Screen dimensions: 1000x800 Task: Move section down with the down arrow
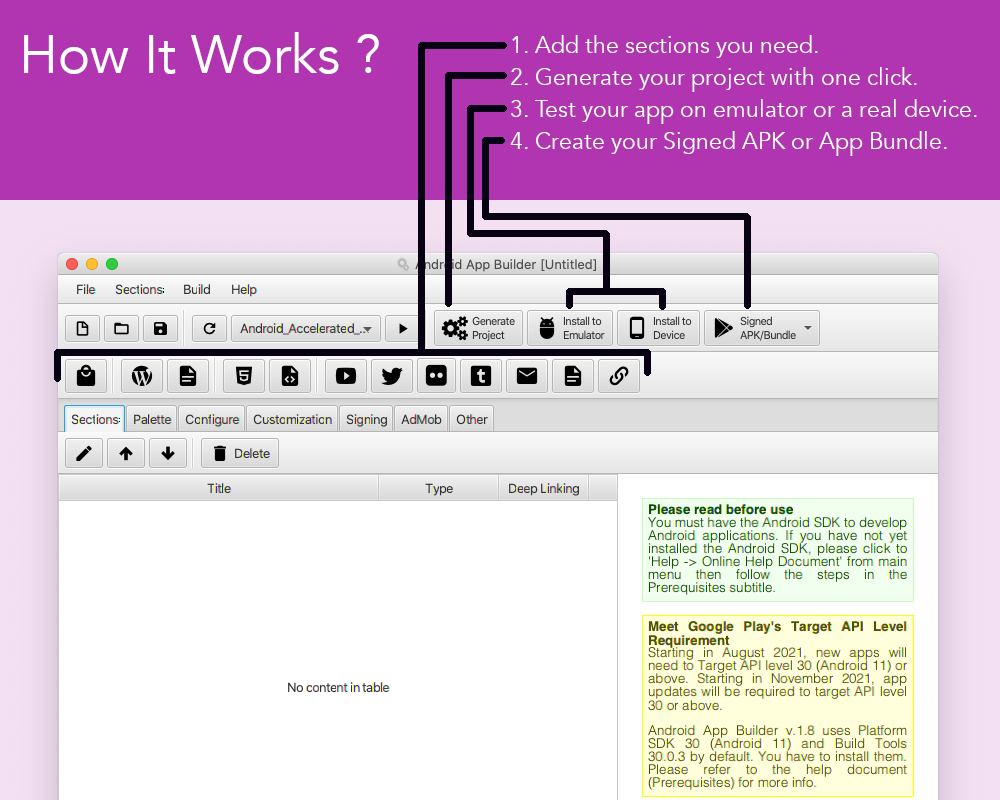point(168,454)
